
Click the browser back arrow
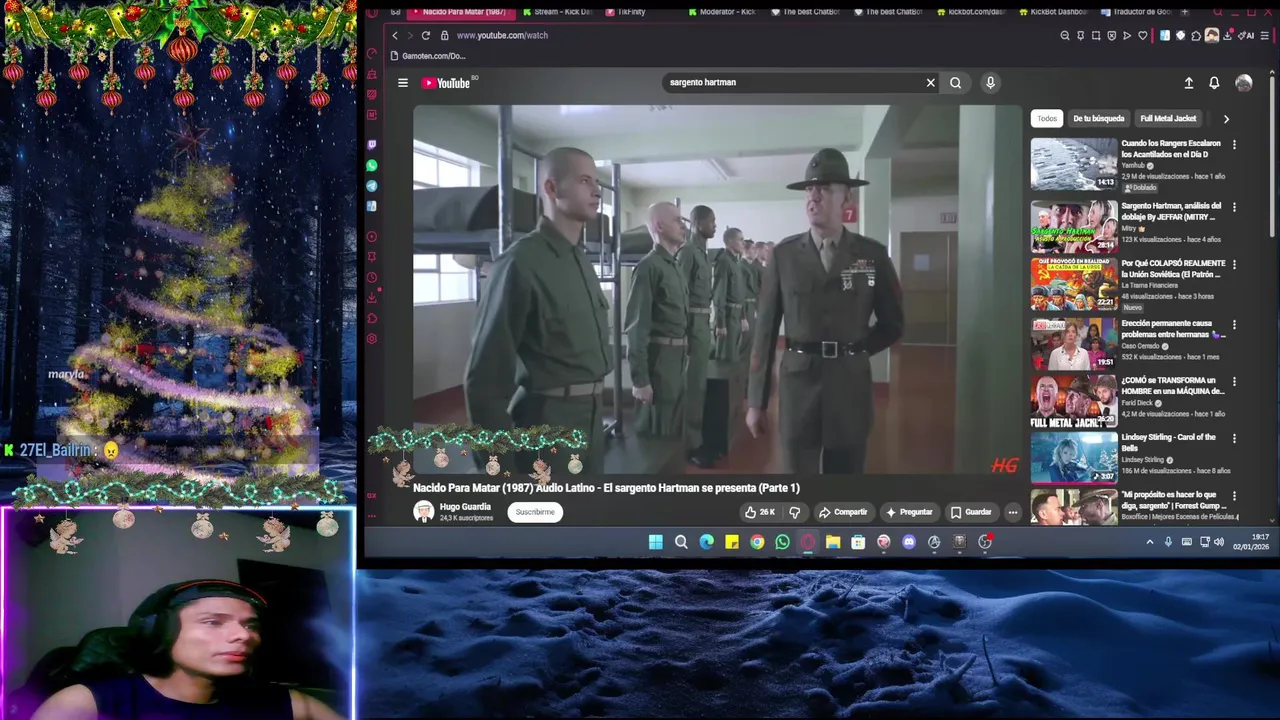click(395, 35)
